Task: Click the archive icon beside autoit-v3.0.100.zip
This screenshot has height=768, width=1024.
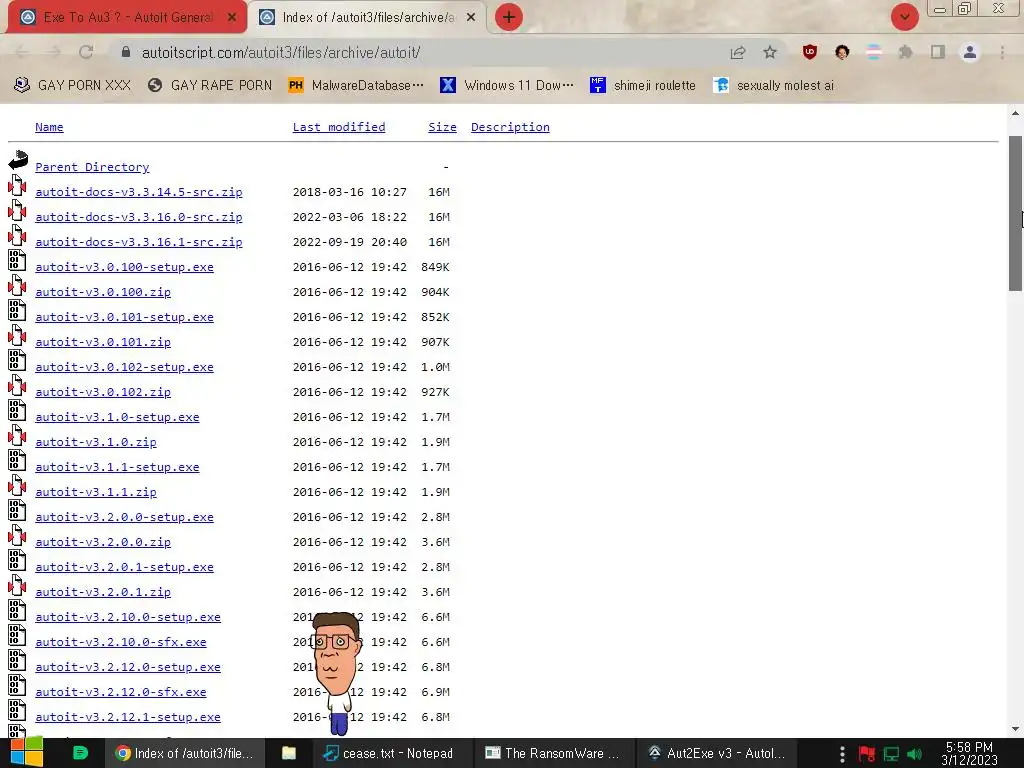Action: coord(17,285)
